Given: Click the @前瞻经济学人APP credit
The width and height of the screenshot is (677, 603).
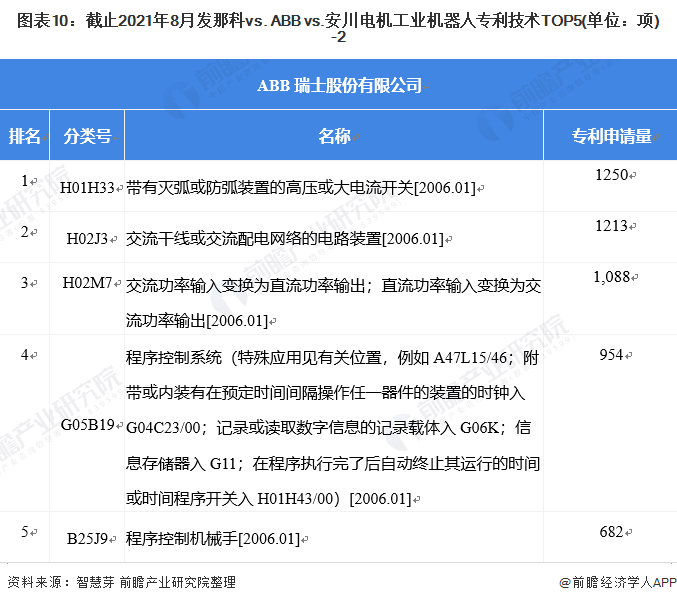Looking at the screenshot, I should coord(618,582).
